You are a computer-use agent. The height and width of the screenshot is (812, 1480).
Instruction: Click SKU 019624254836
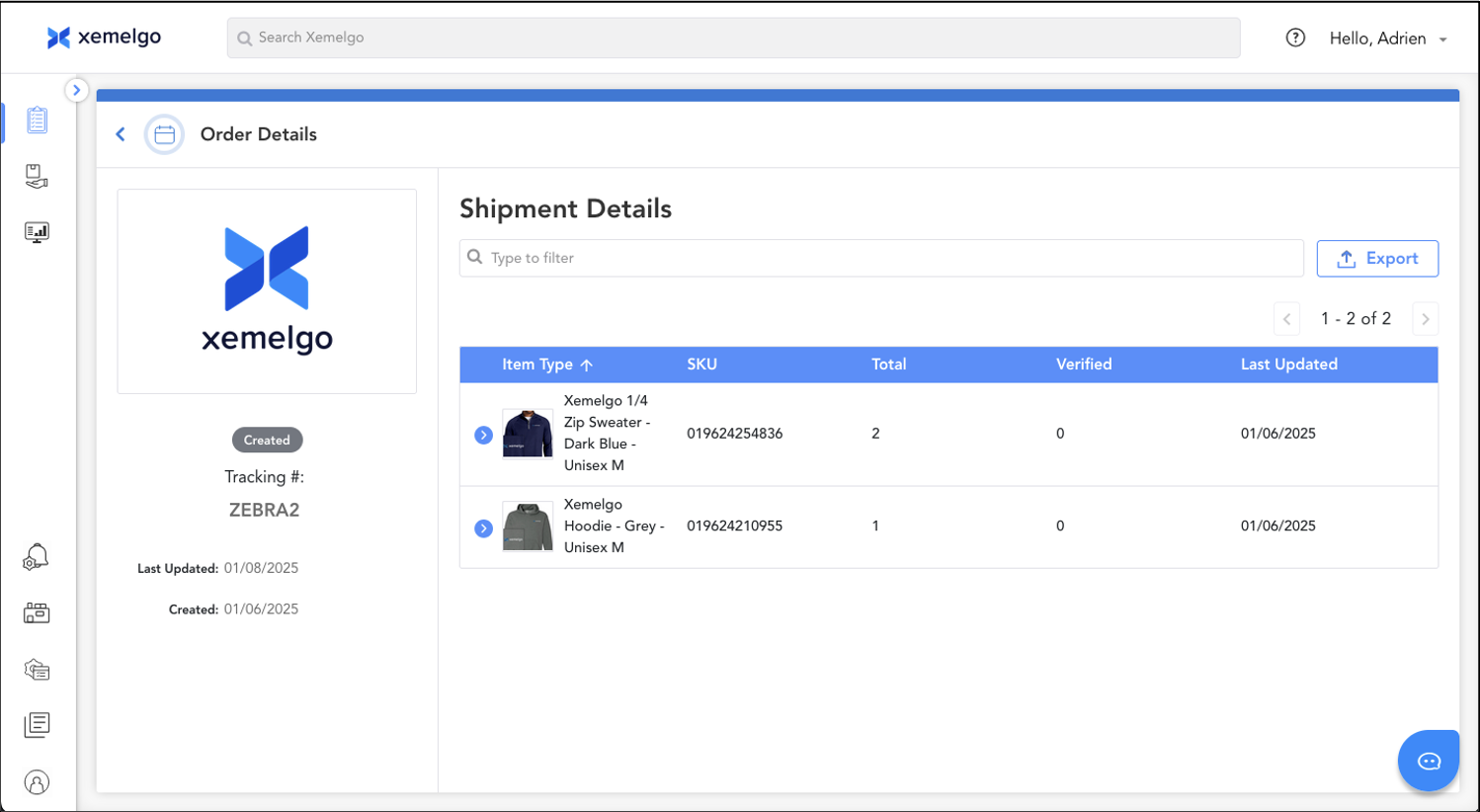tap(735, 434)
